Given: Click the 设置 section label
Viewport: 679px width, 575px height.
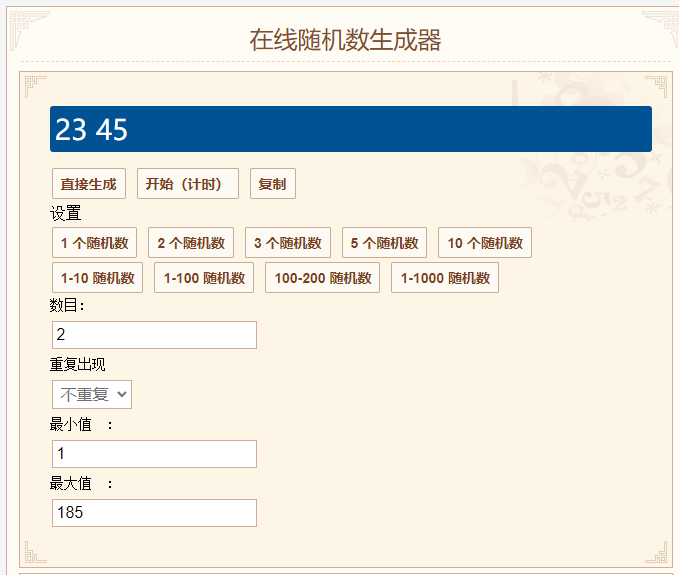Looking at the screenshot, I should [65, 213].
